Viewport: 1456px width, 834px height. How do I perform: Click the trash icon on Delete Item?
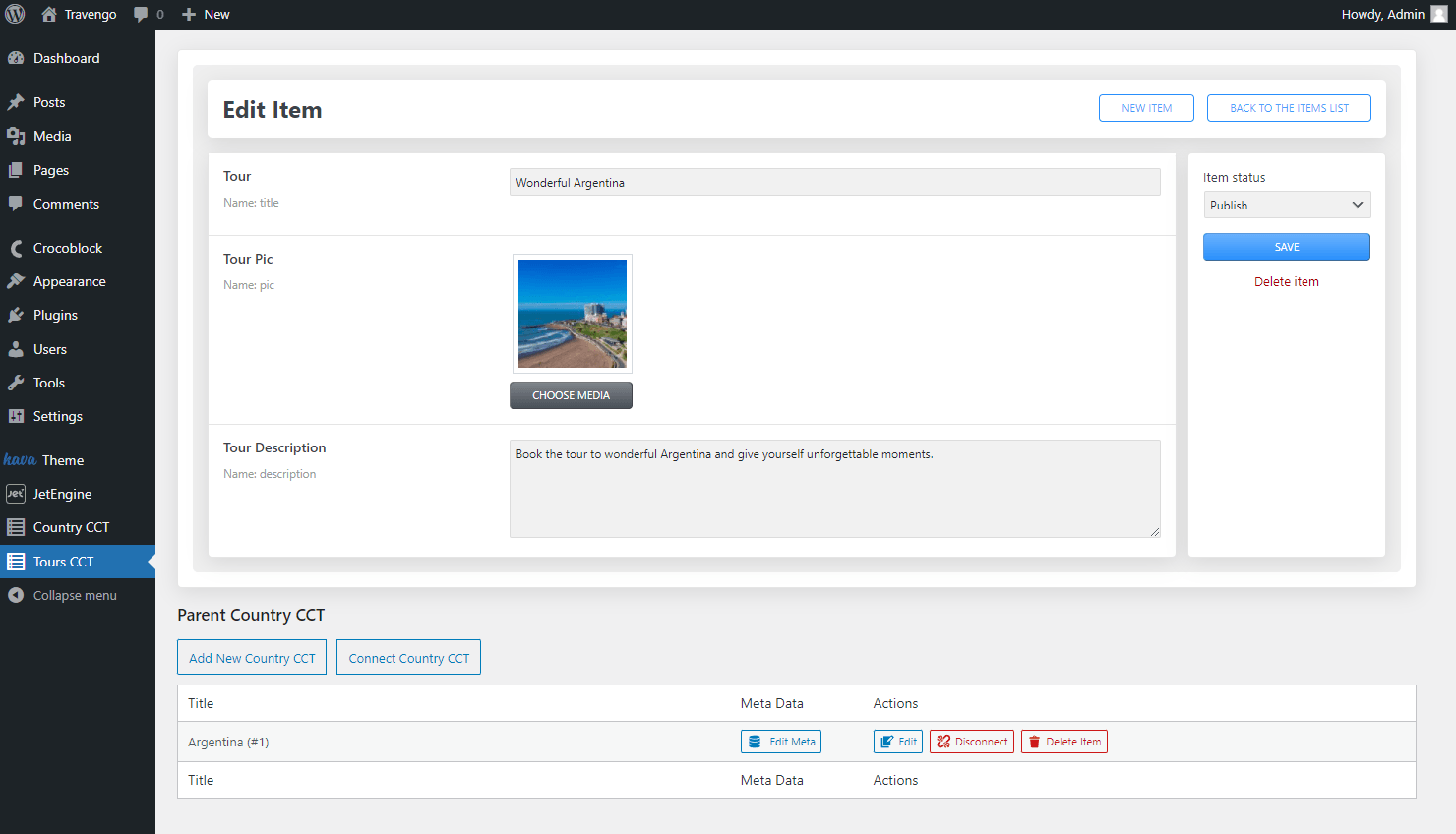point(1034,742)
